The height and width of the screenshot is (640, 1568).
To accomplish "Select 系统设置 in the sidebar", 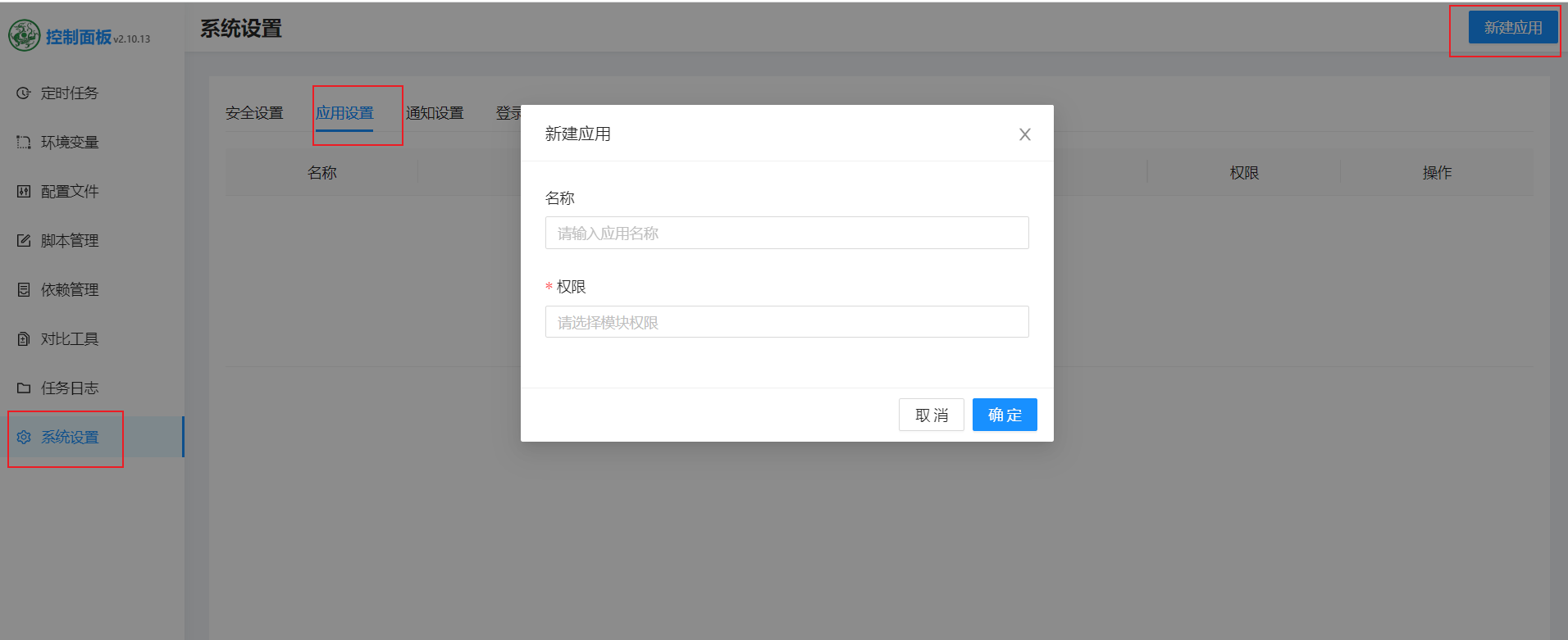I will coord(92,437).
